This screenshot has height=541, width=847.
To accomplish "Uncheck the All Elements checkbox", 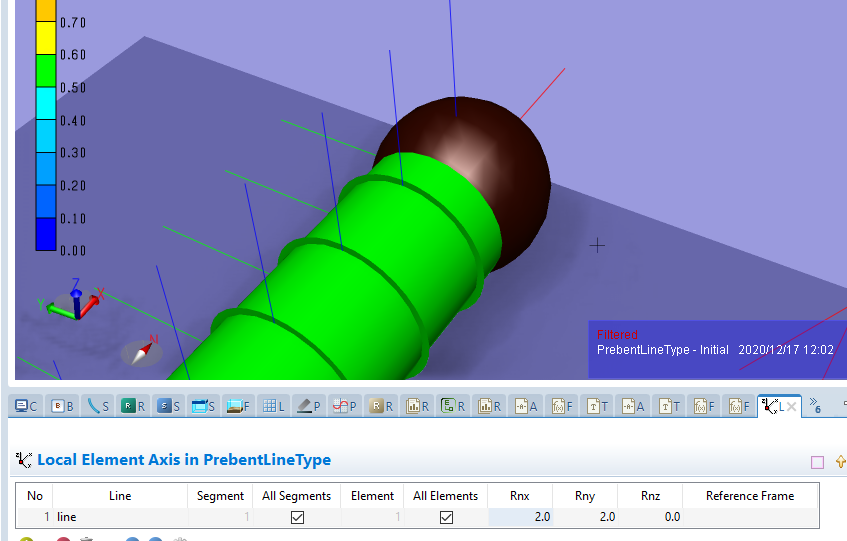I will coord(446,517).
